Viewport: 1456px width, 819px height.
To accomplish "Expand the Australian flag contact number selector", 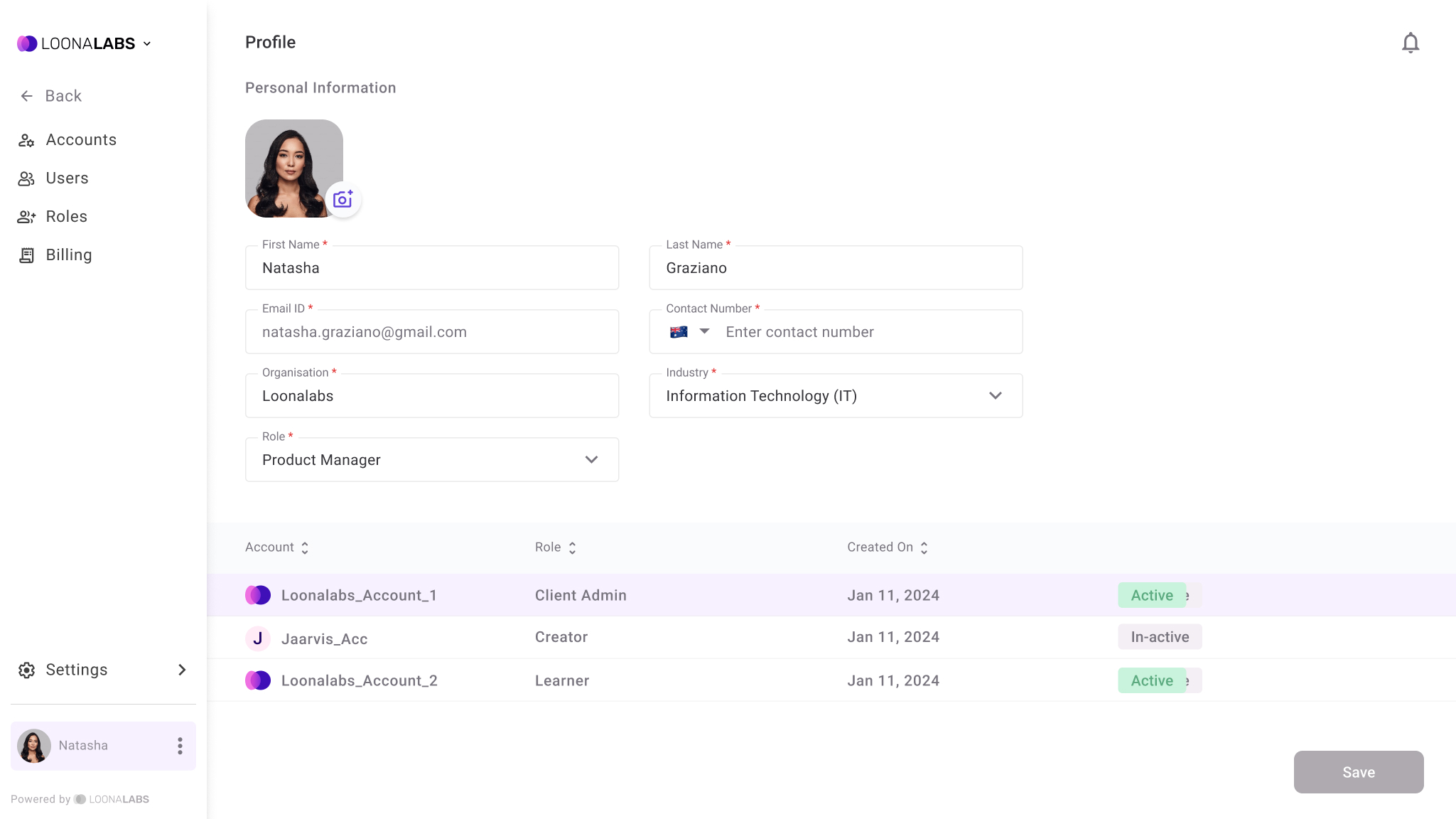I will 690,332.
